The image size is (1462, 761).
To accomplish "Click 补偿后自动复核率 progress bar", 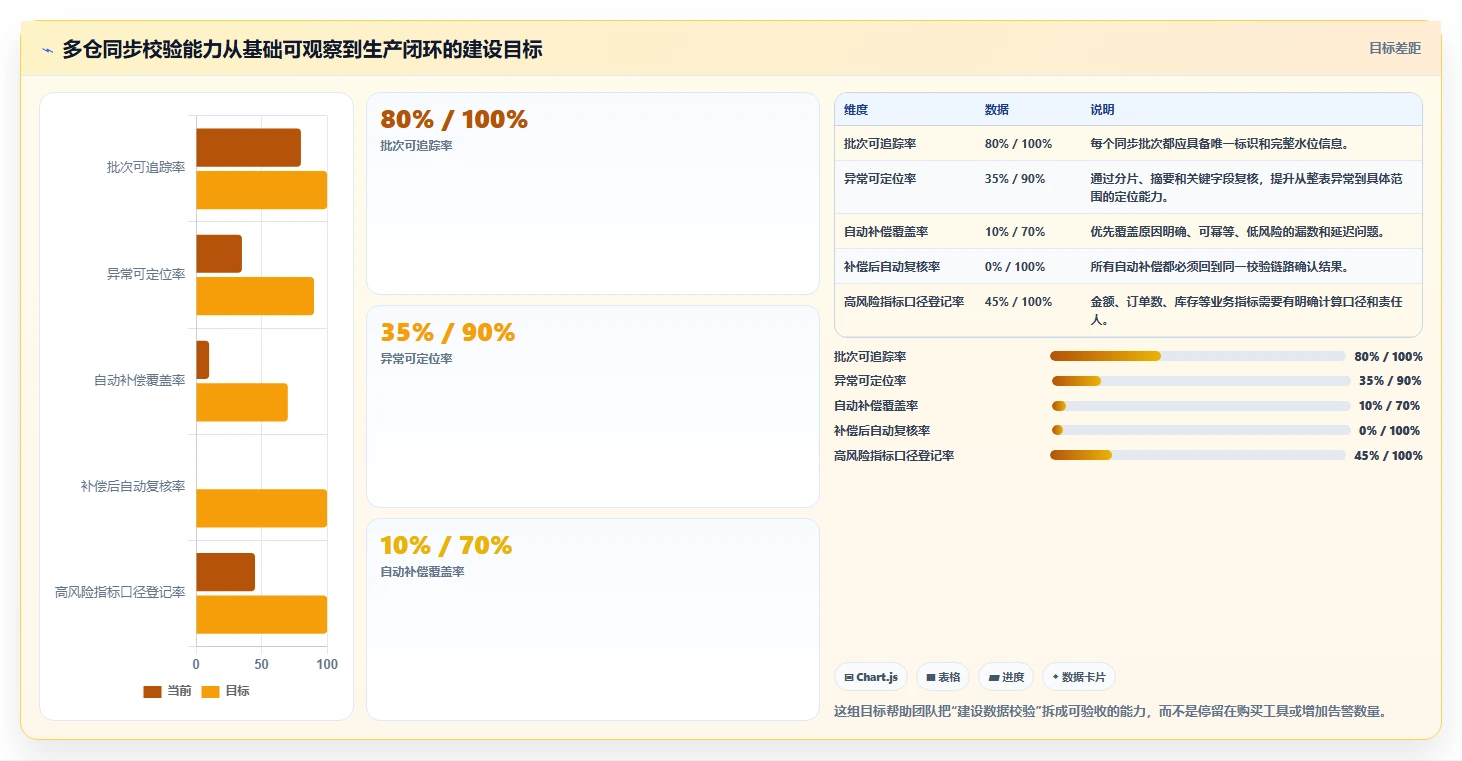I will point(1201,431).
